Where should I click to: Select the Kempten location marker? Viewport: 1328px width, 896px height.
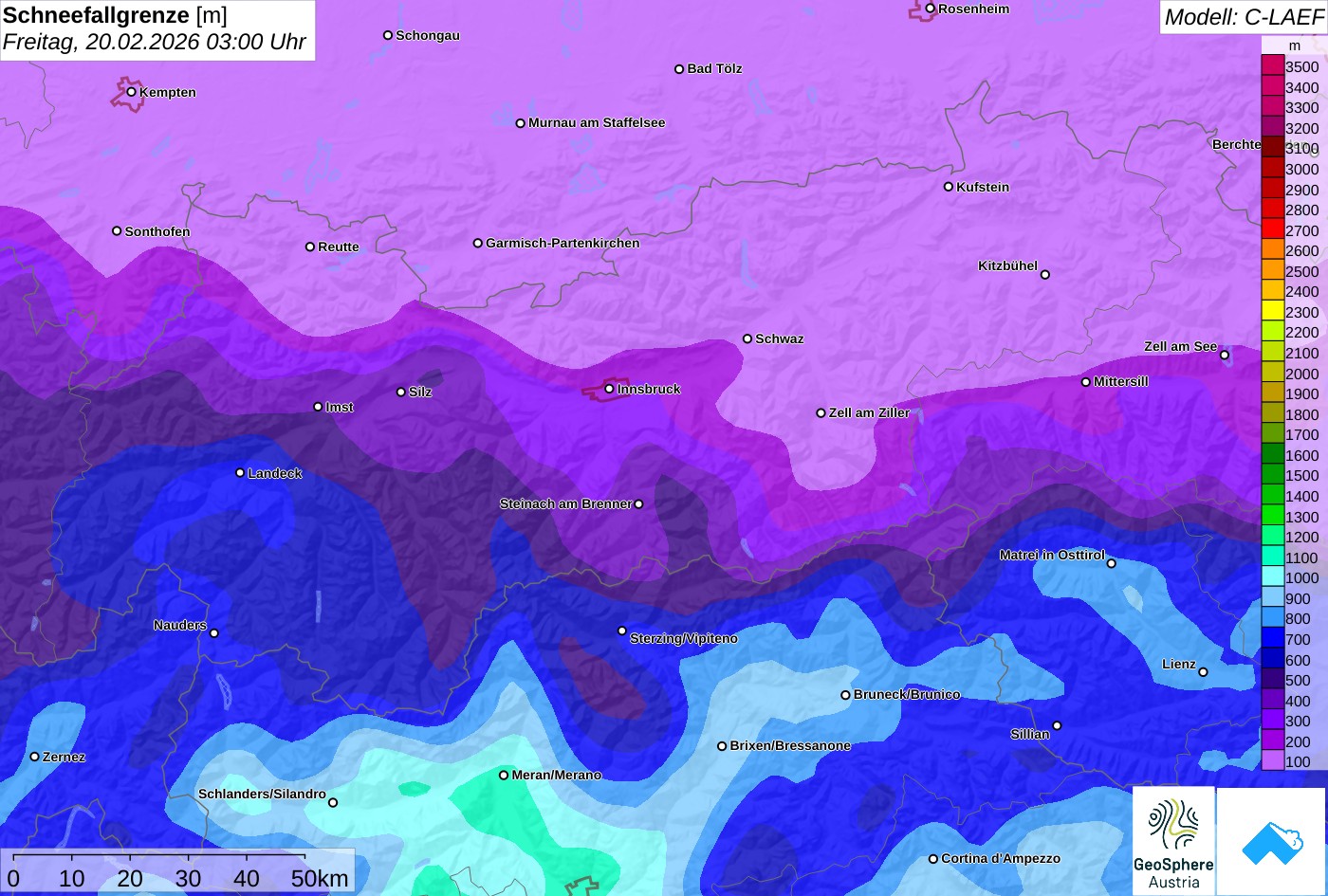tap(132, 92)
